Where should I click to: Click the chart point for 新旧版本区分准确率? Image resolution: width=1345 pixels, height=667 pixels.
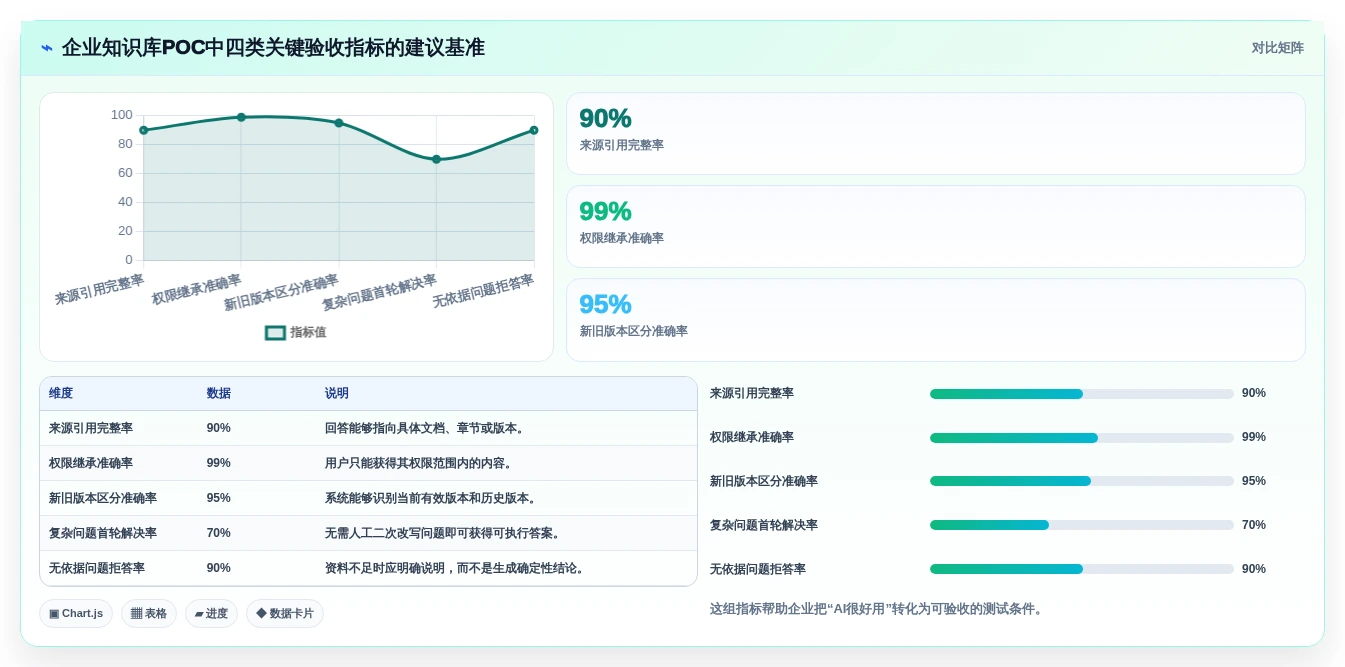coord(339,123)
